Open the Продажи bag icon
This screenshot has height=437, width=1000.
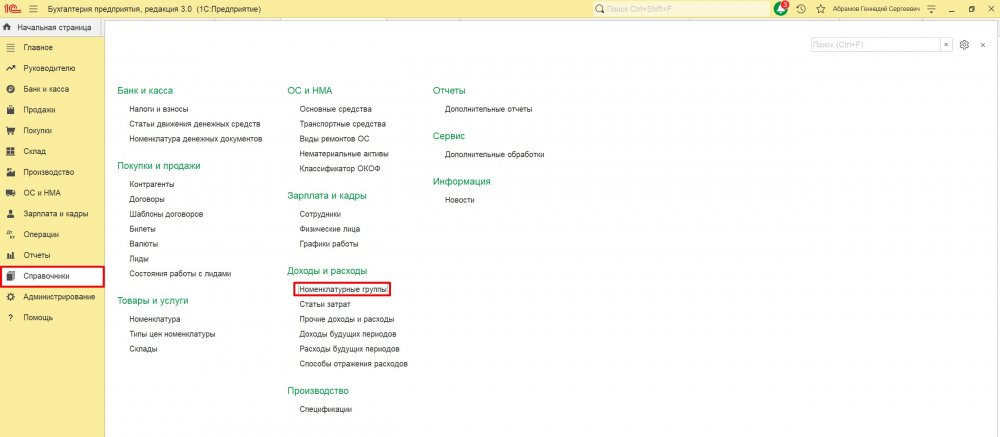click(x=10, y=110)
